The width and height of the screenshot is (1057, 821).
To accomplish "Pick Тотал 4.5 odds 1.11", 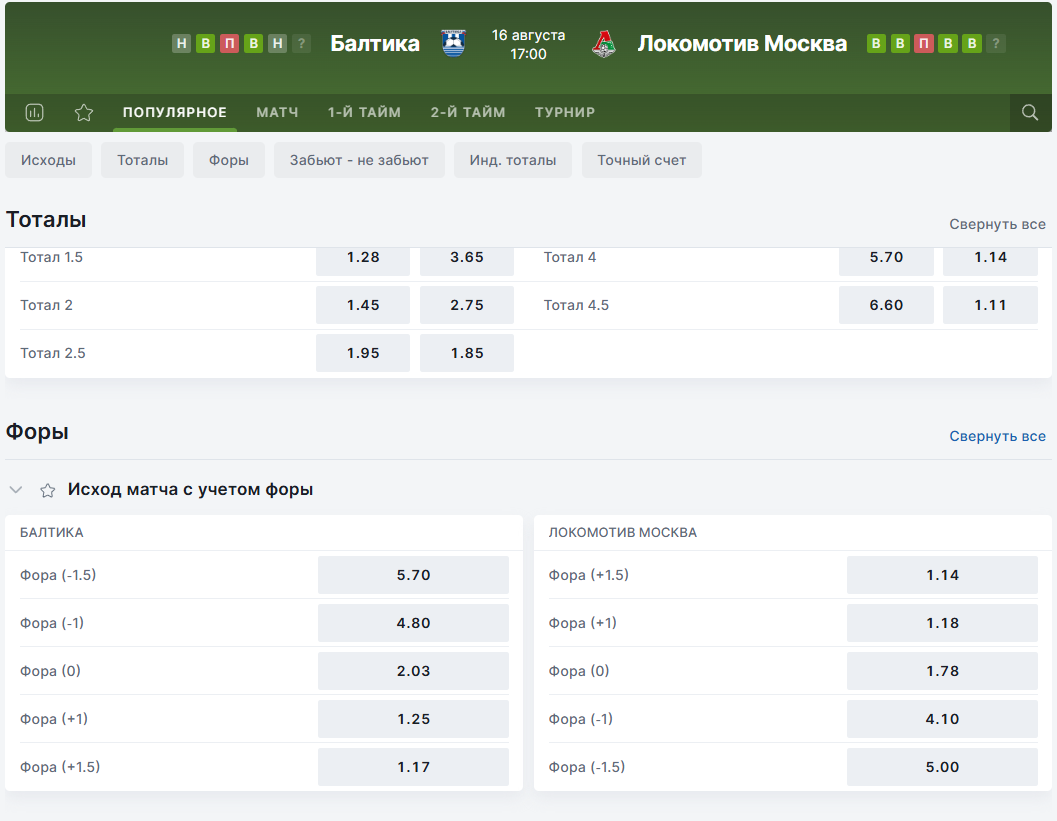I will [990, 305].
